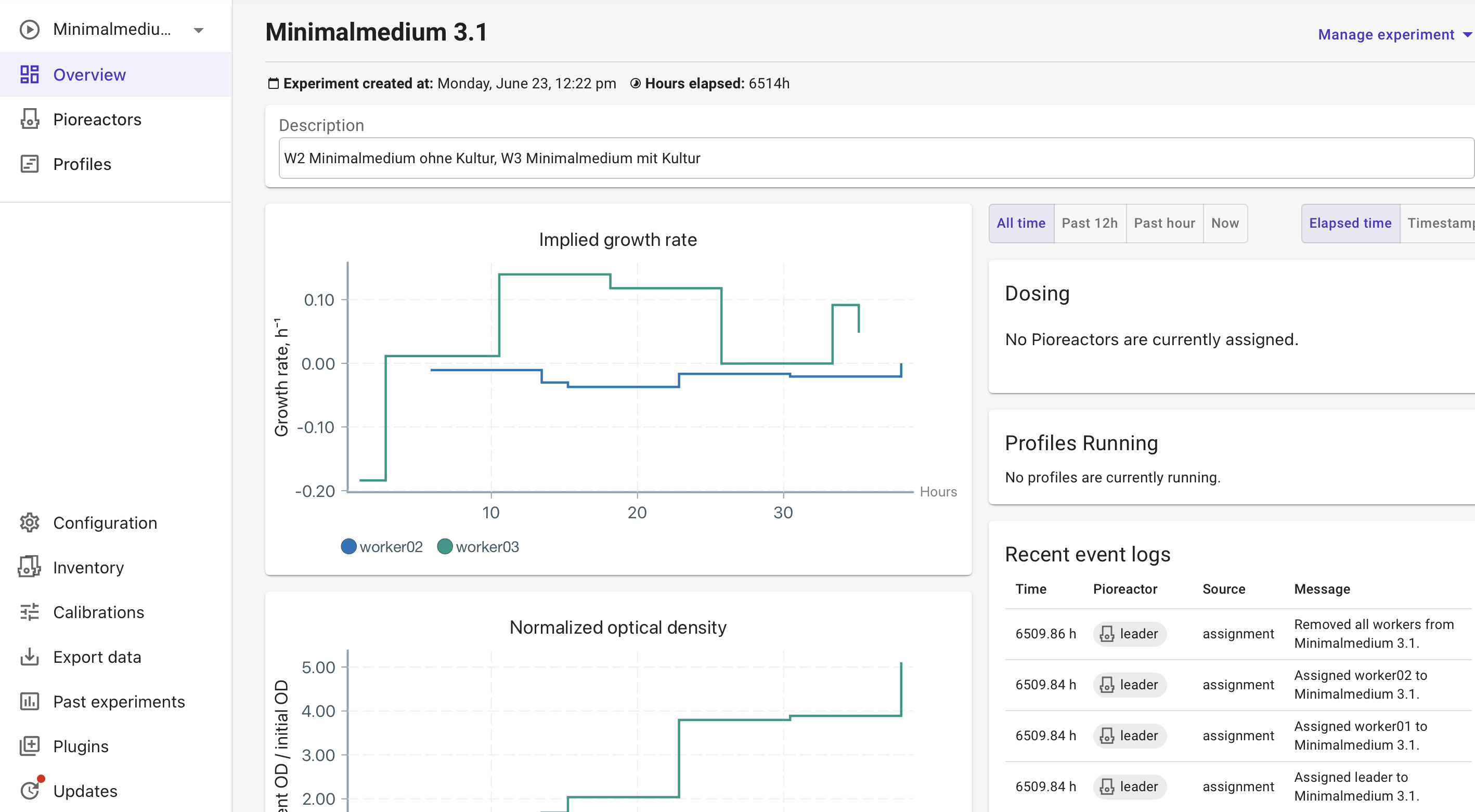Open the Configuration gear icon
This screenshot has height=812, width=1475.
pos(29,522)
